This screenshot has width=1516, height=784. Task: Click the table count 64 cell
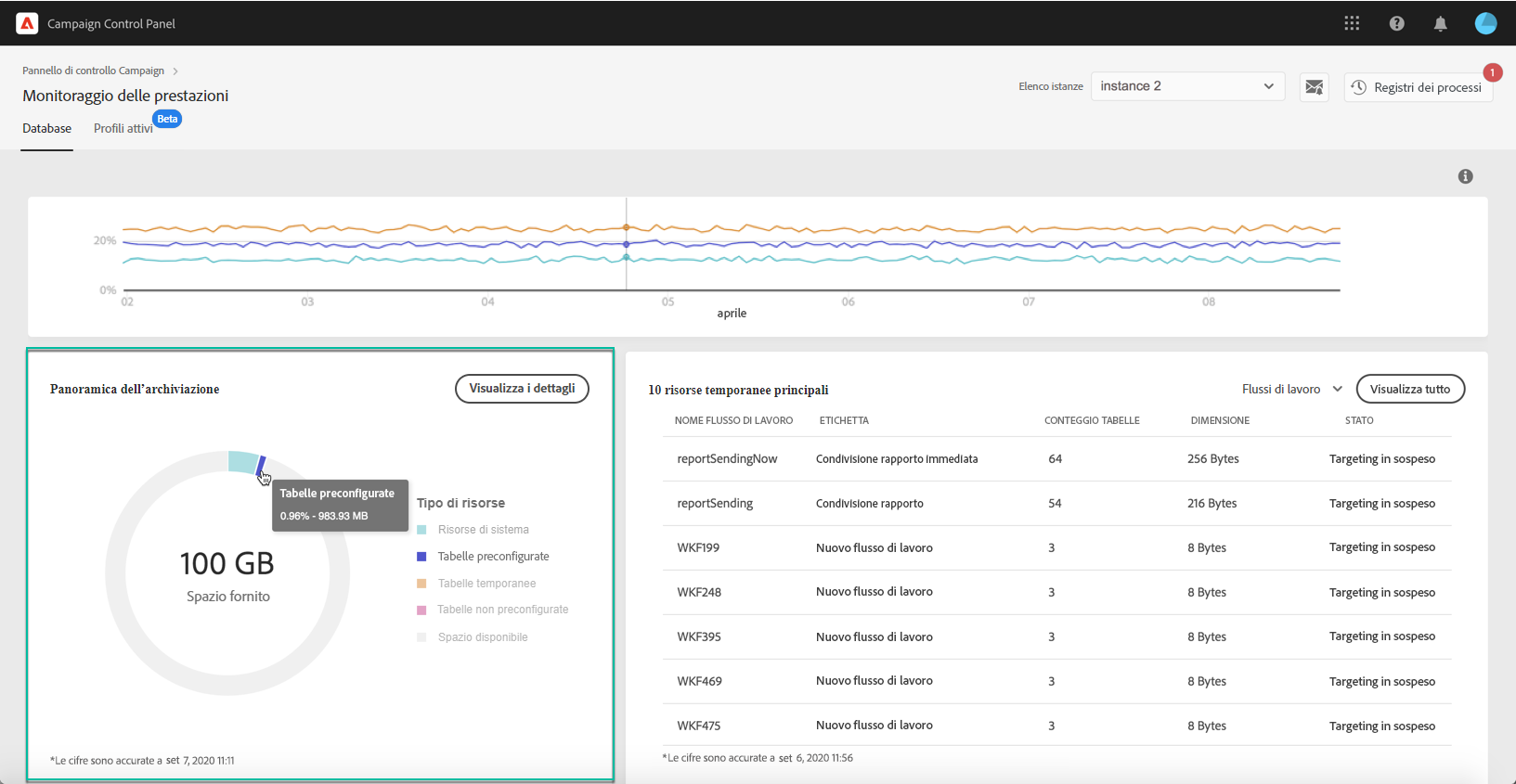tap(1055, 459)
